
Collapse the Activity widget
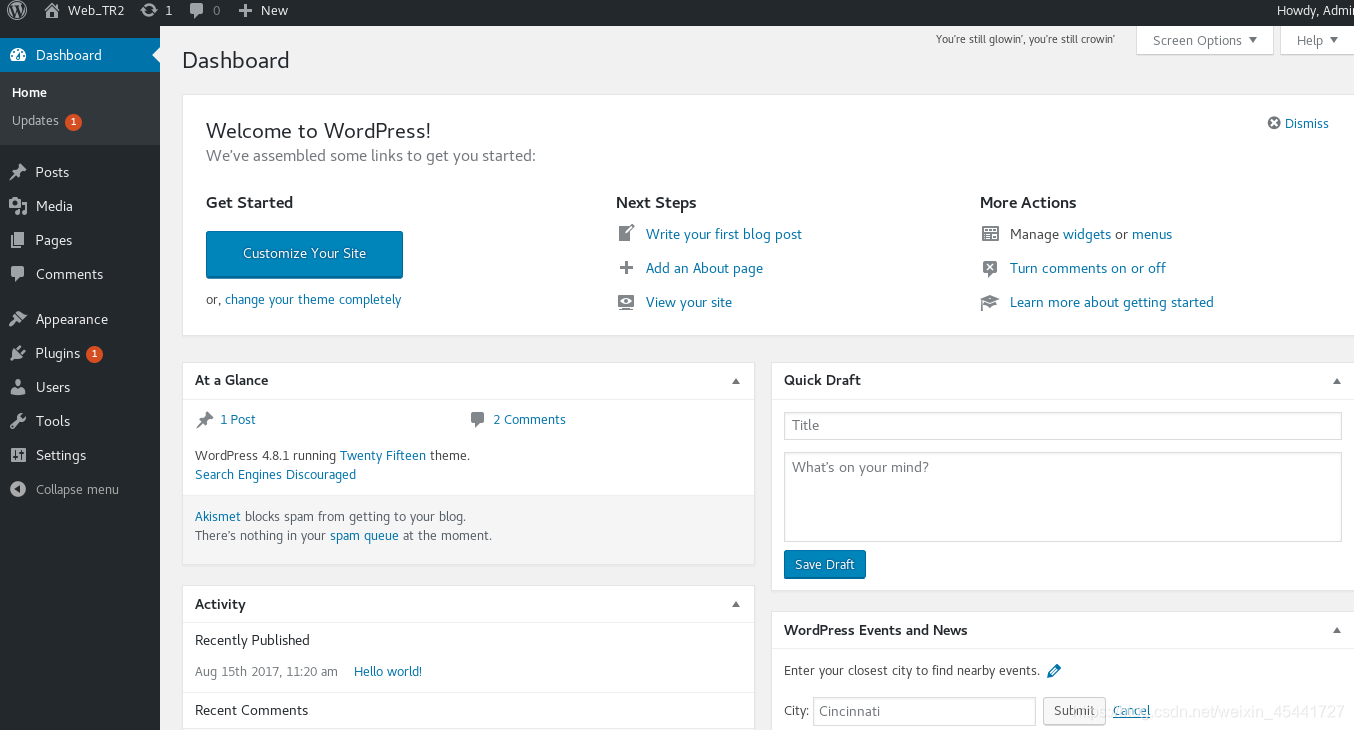[736, 605]
